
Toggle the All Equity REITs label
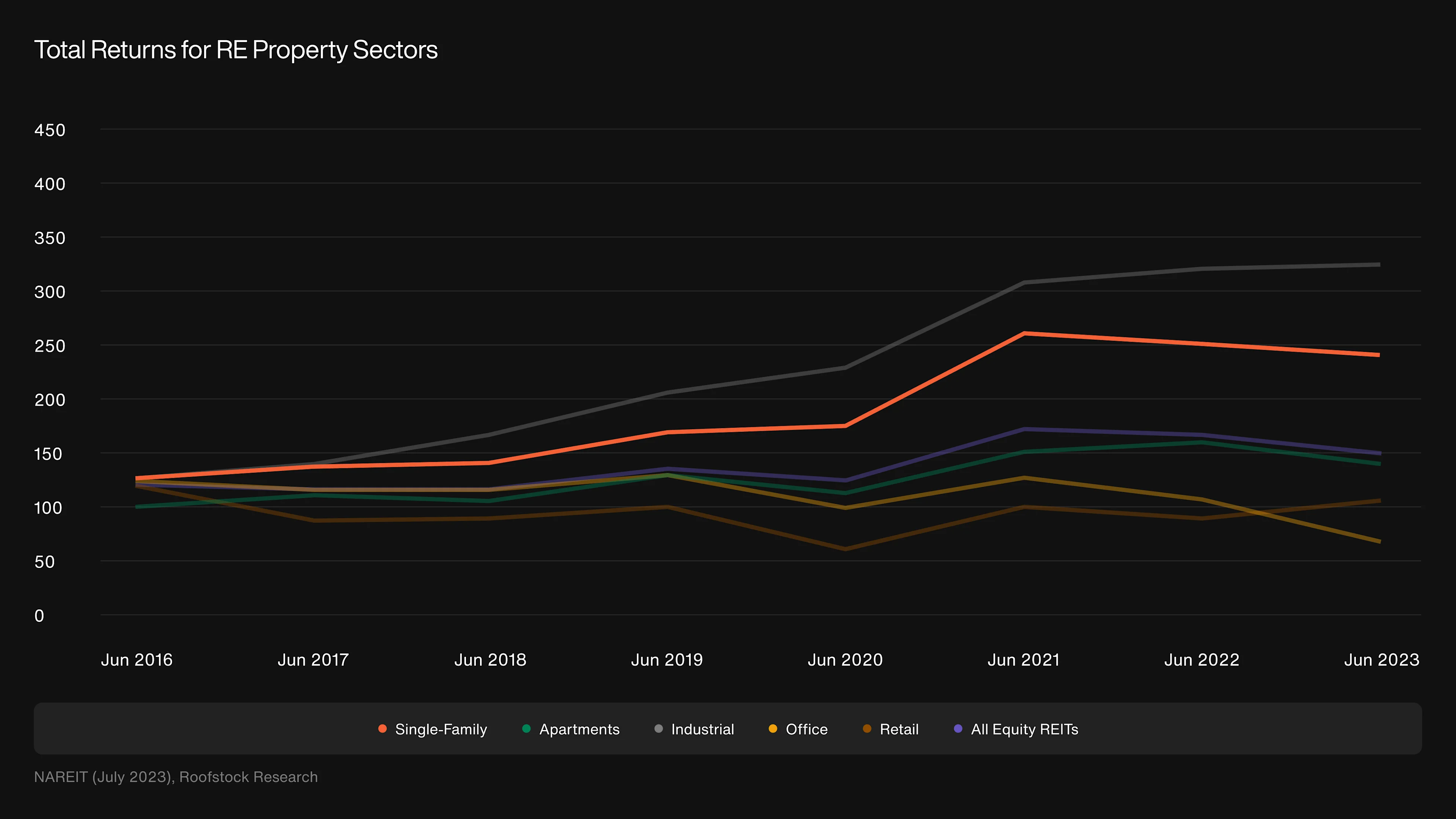pos(1025,729)
